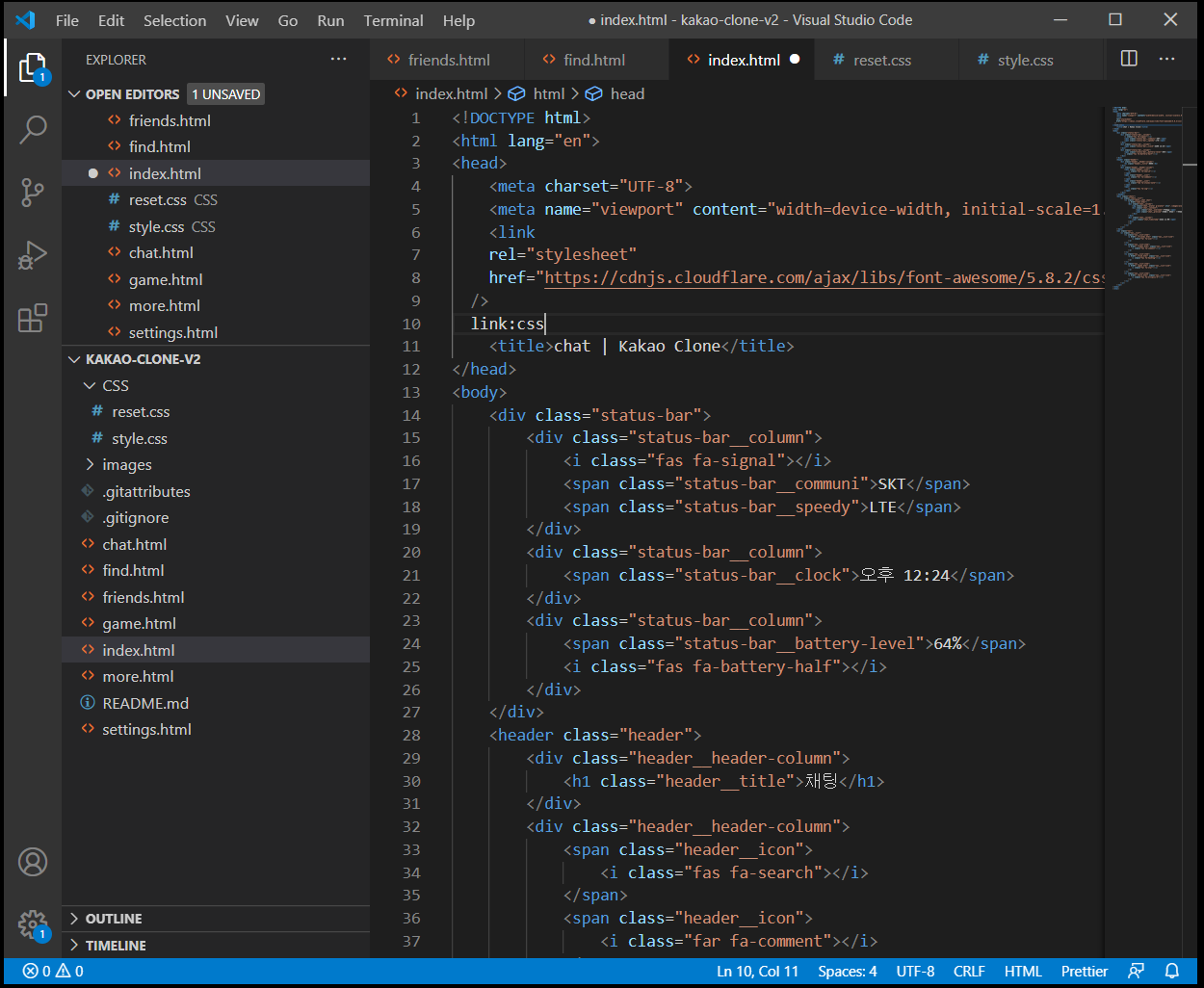This screenshot has width=1204, height=988.
Task: Open game.html in Open Editors list
Action: click(x=216, y=279)
